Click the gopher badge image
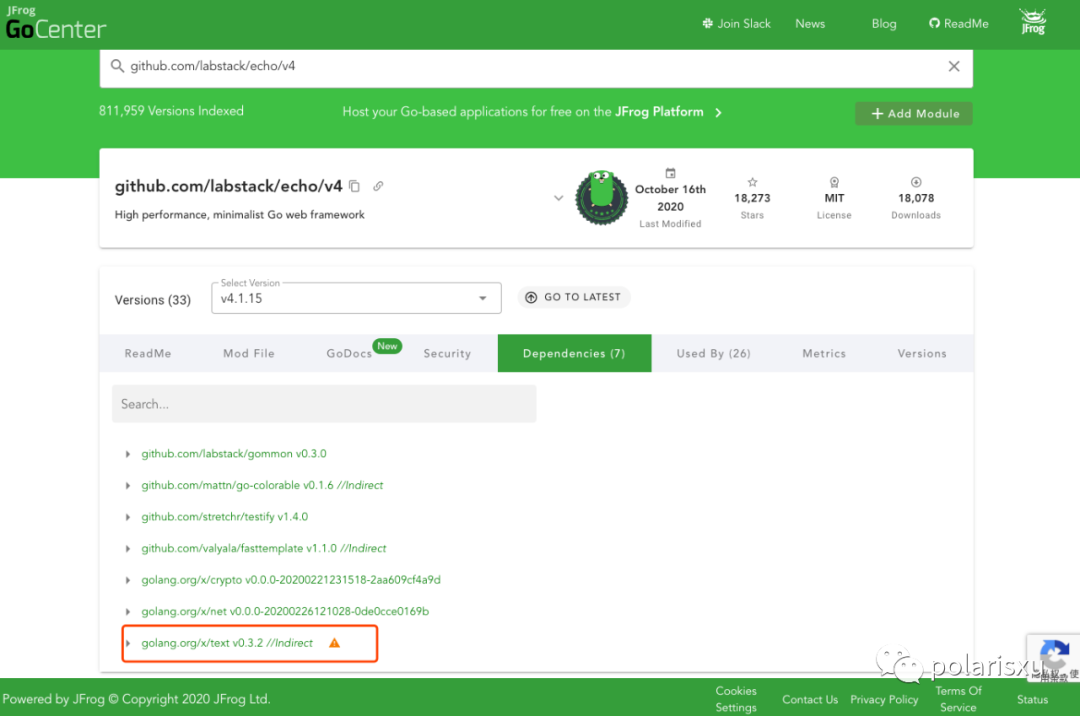Image resolution: width=1080 pixels, height=716 pixels. [x=601, y=198]
